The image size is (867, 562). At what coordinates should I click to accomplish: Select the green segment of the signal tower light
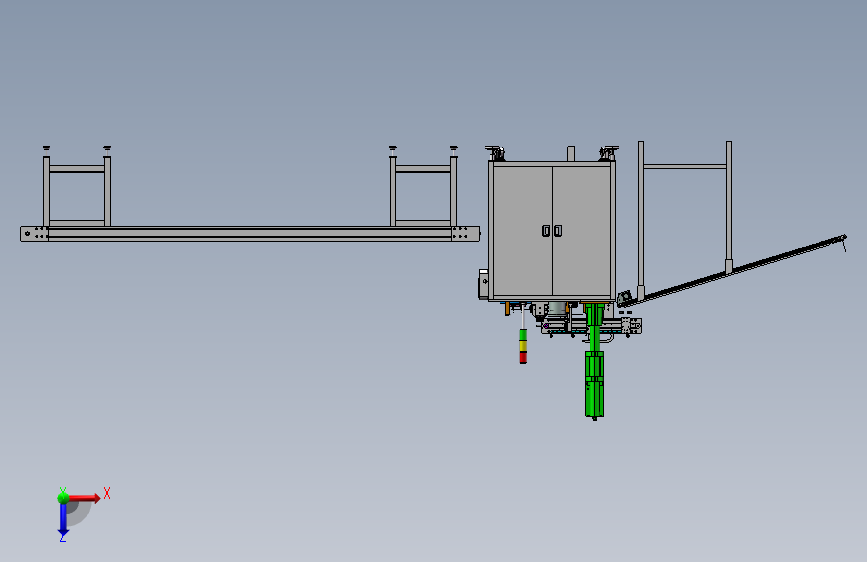[x=523, y=335]
